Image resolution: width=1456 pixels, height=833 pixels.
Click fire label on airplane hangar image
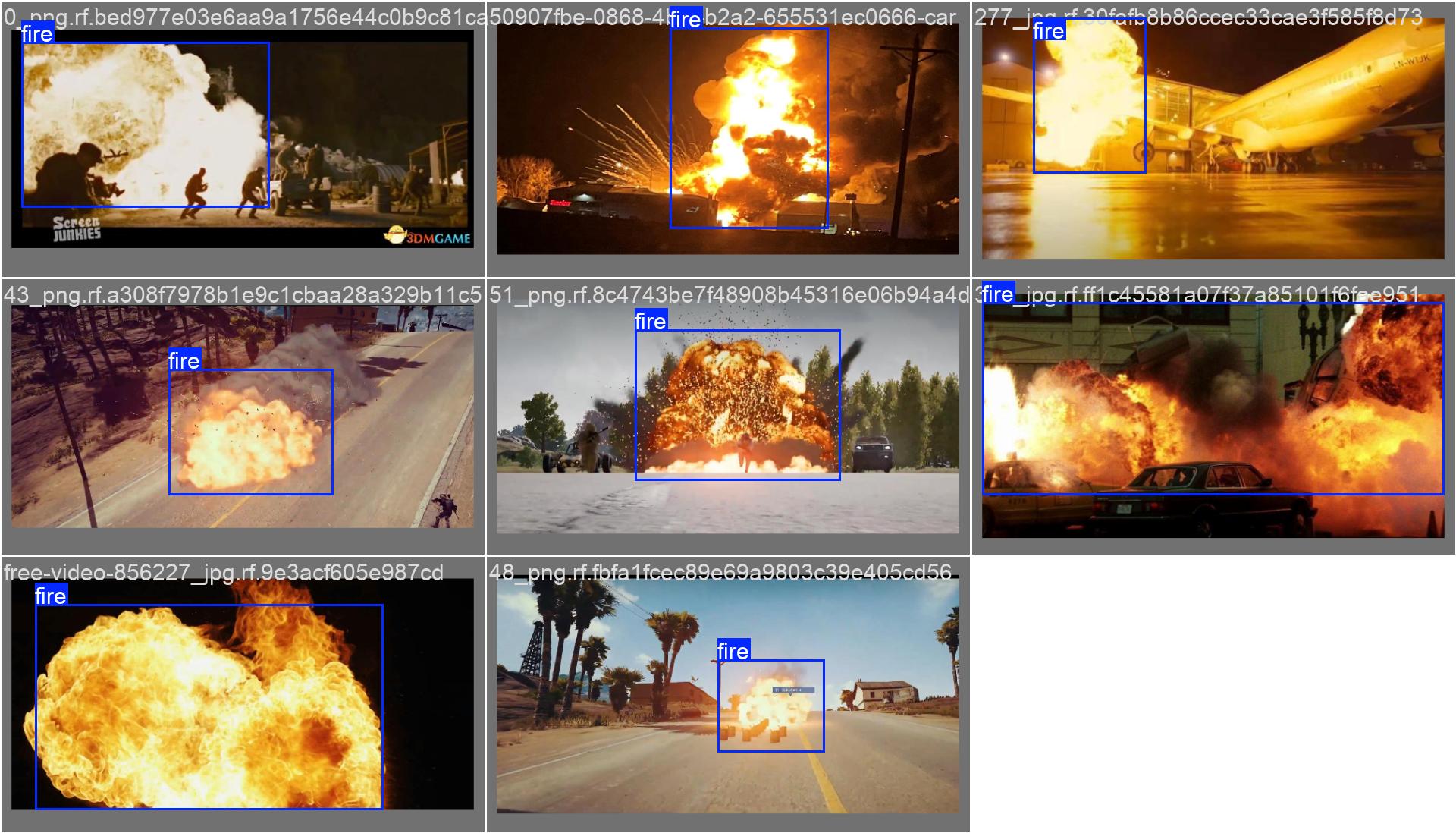(1049, 30)
